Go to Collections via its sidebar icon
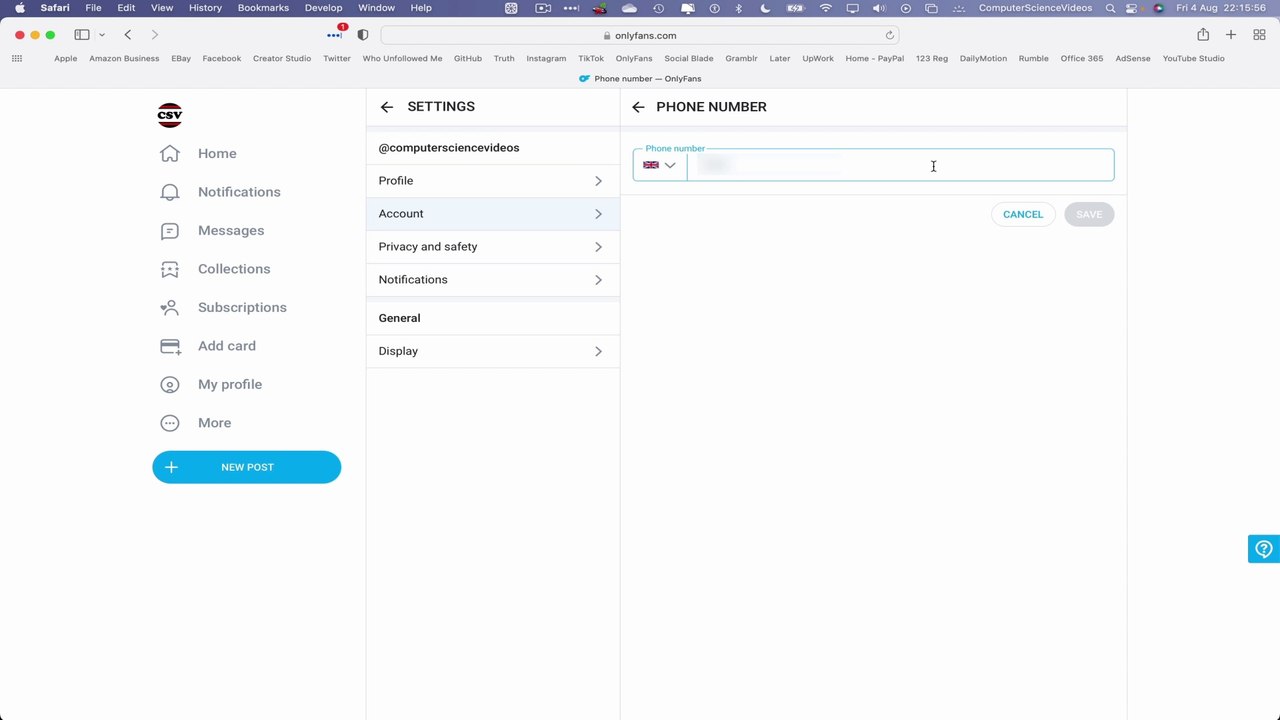The height and width of the screenshot is (720, 1280). coord(170,269)
